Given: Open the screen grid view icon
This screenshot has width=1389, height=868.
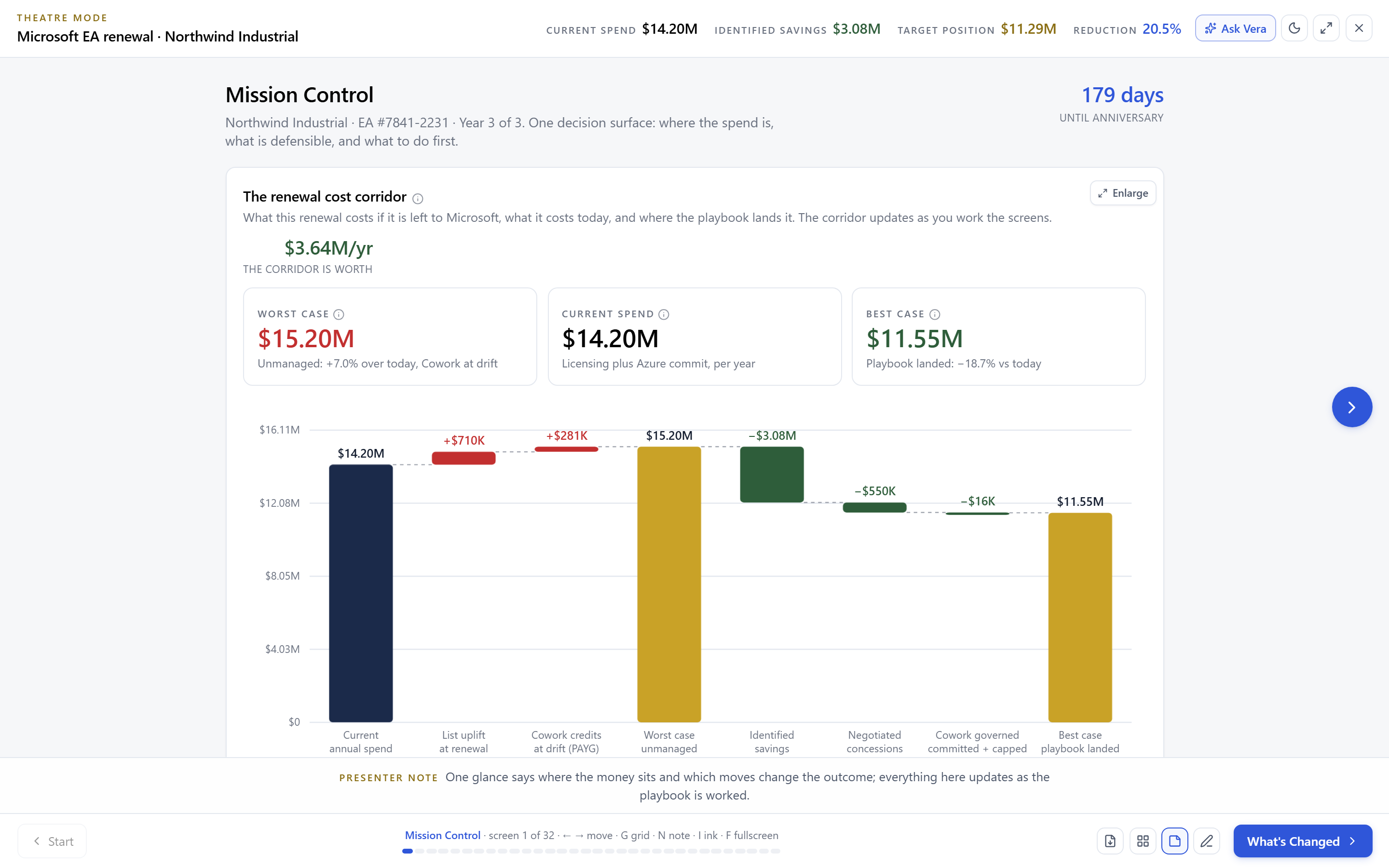Looking at the screenshot, I should pyautogui.click(x=1143, y=841).
